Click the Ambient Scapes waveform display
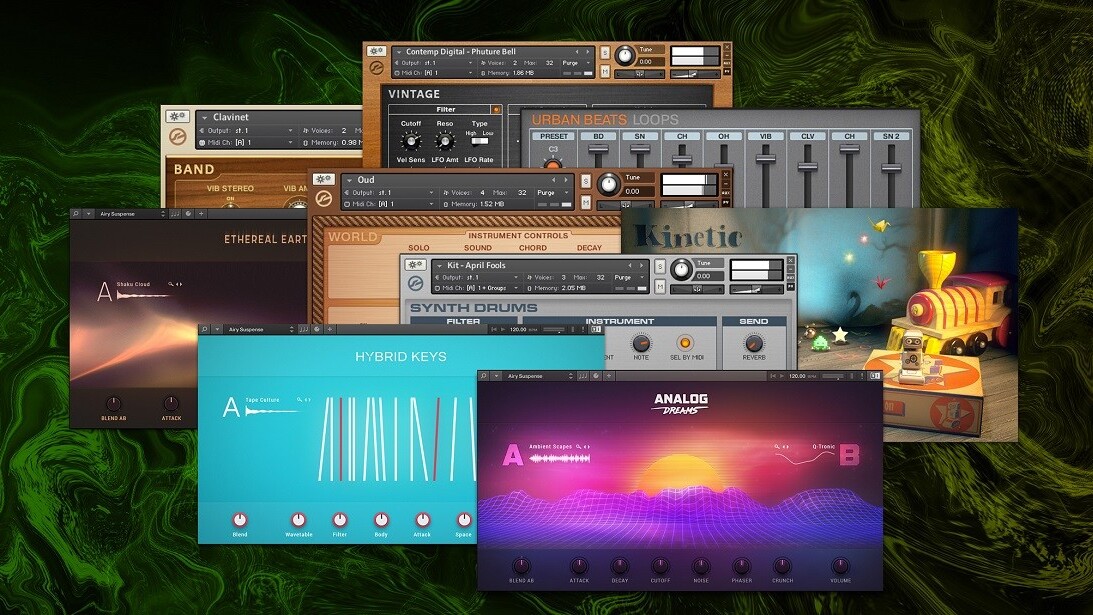Screen dimensions: 1093x615 coord(559,458)
